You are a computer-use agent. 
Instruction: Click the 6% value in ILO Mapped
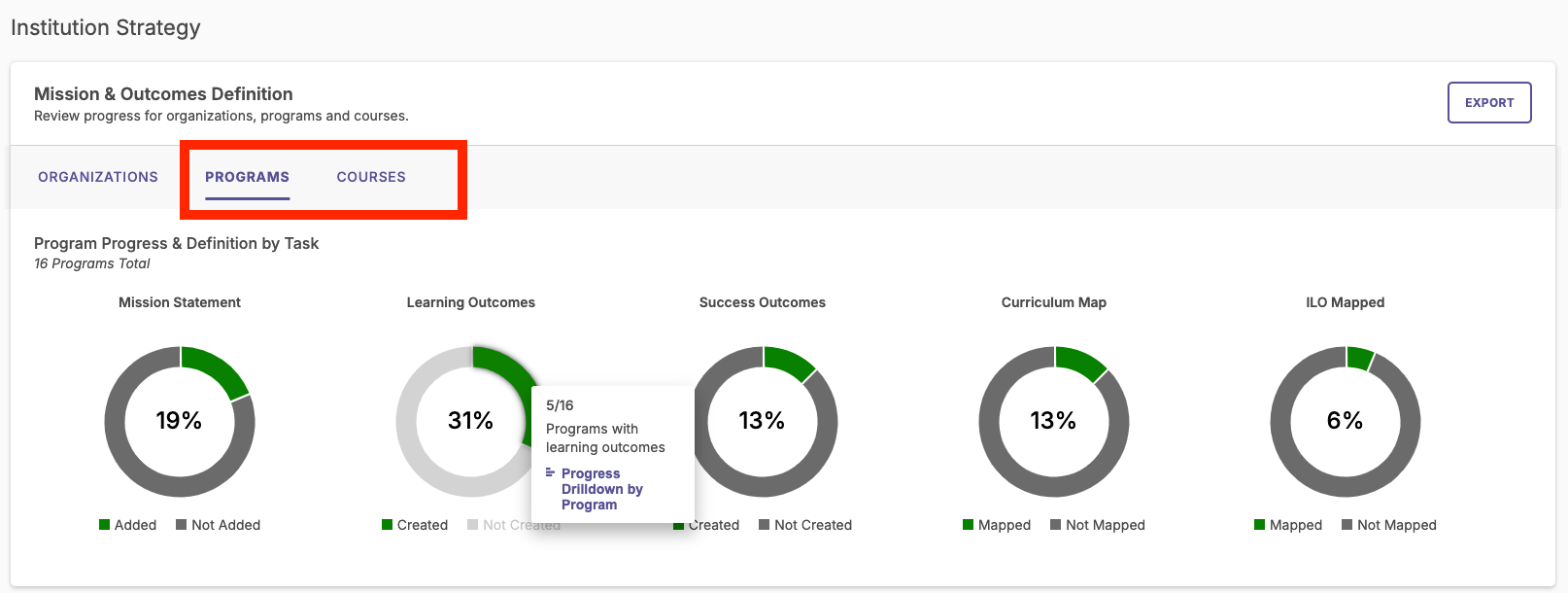pos(1345,421)
